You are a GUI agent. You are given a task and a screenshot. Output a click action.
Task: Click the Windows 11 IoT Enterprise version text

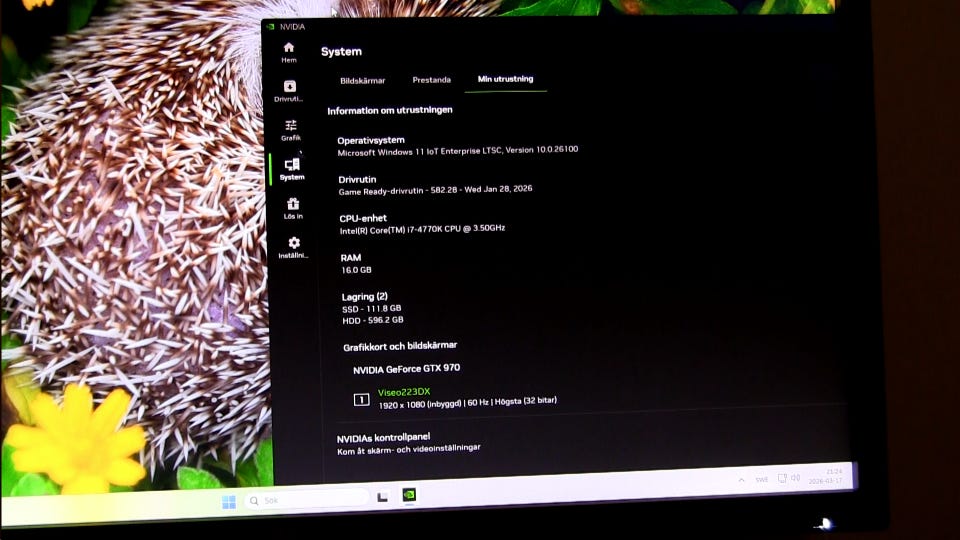(458, 151)
